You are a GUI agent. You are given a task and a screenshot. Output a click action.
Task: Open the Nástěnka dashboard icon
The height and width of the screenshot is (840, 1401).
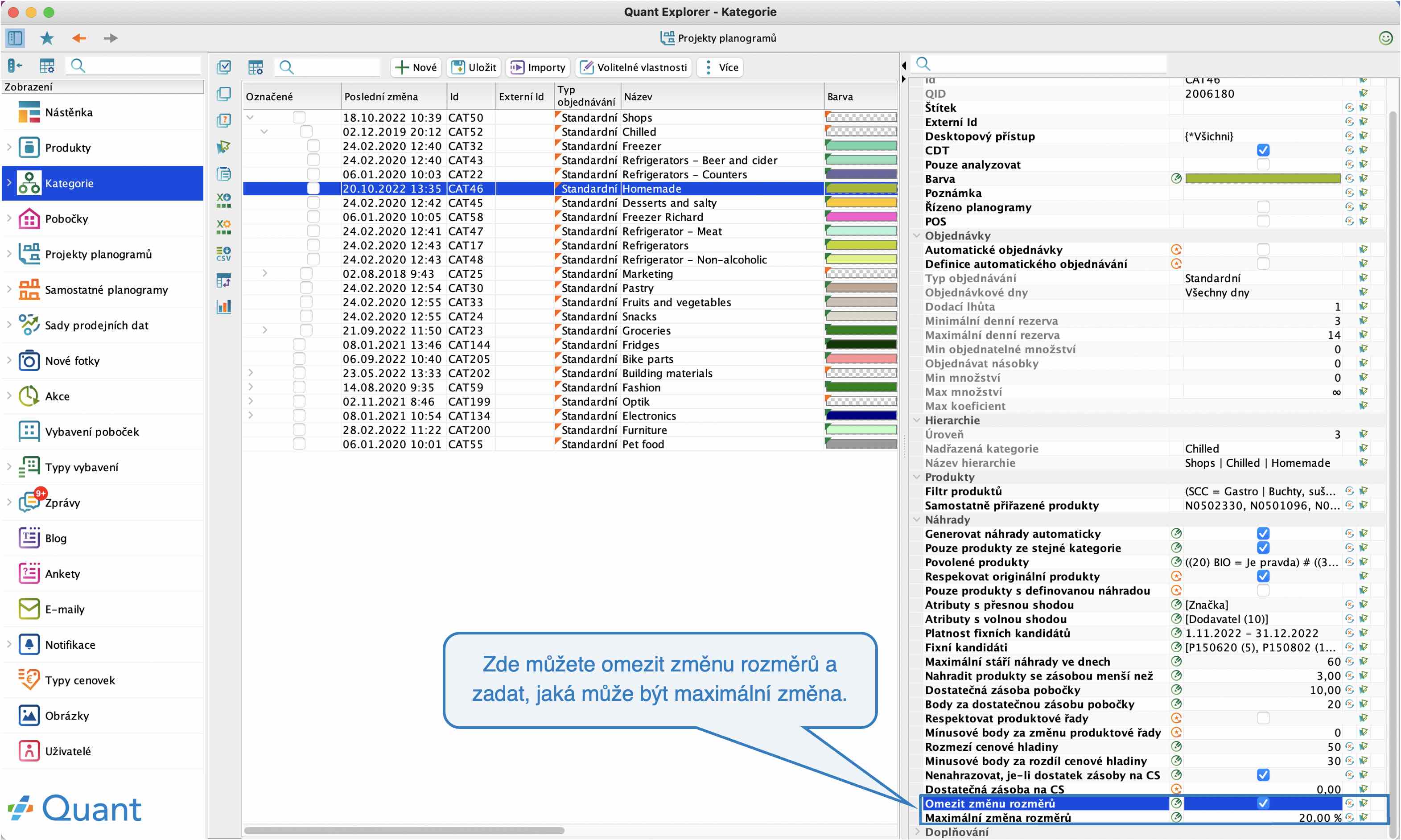[29, 112]
